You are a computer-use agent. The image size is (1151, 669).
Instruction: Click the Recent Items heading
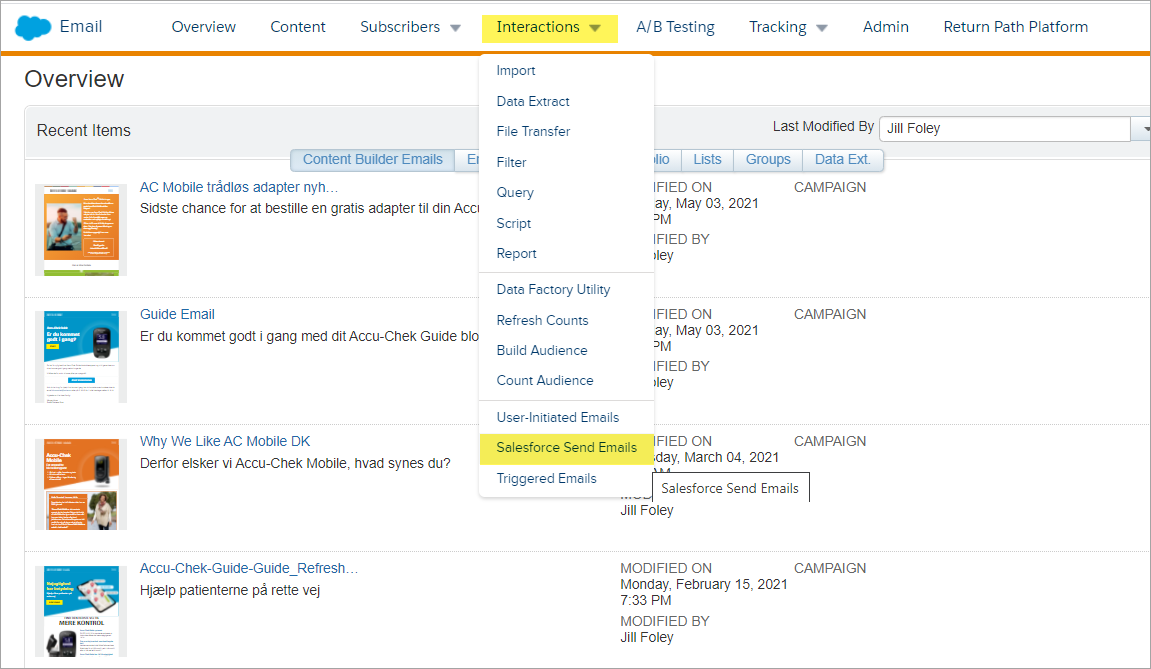(x=84, y=131)
